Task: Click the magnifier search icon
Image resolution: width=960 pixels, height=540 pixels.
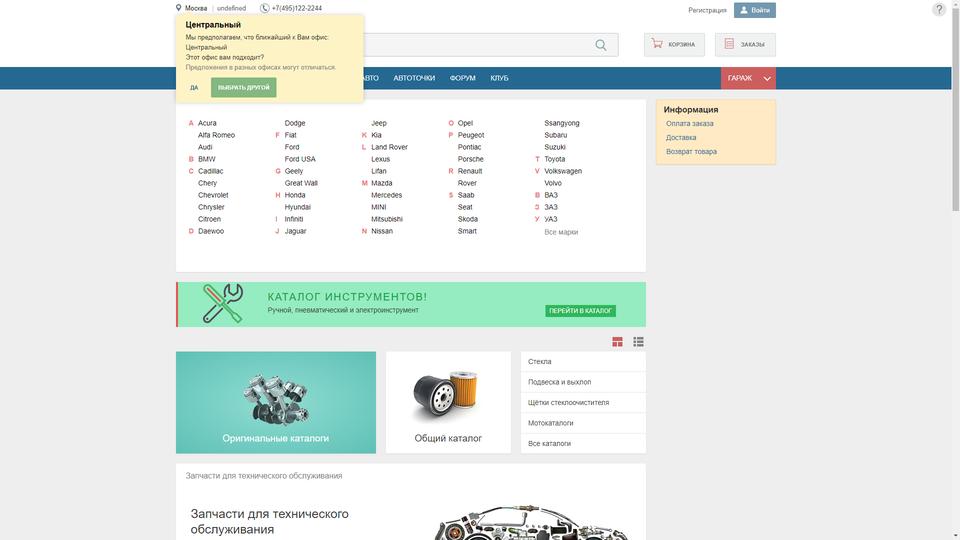Action: [601, 45]
